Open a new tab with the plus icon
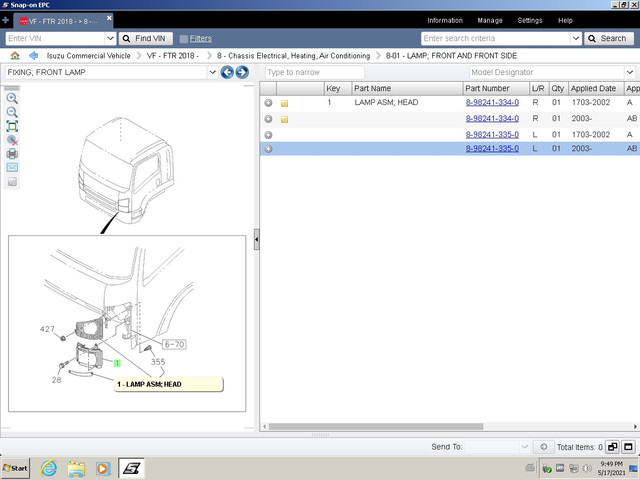 [5, 20]
